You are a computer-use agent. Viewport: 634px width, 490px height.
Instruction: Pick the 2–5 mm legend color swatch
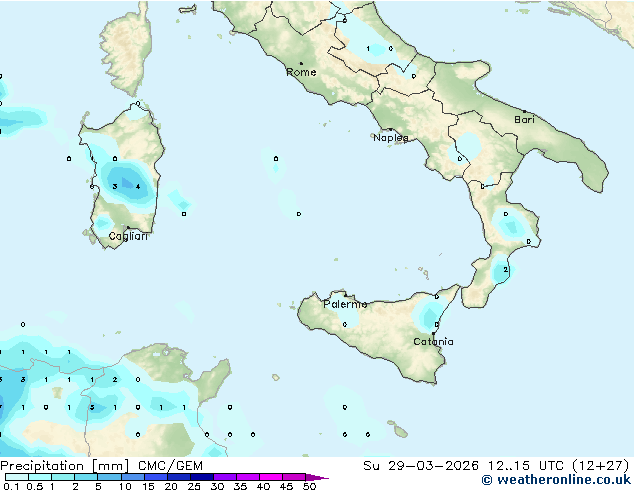pyautogui.click(x=86, y=477)
